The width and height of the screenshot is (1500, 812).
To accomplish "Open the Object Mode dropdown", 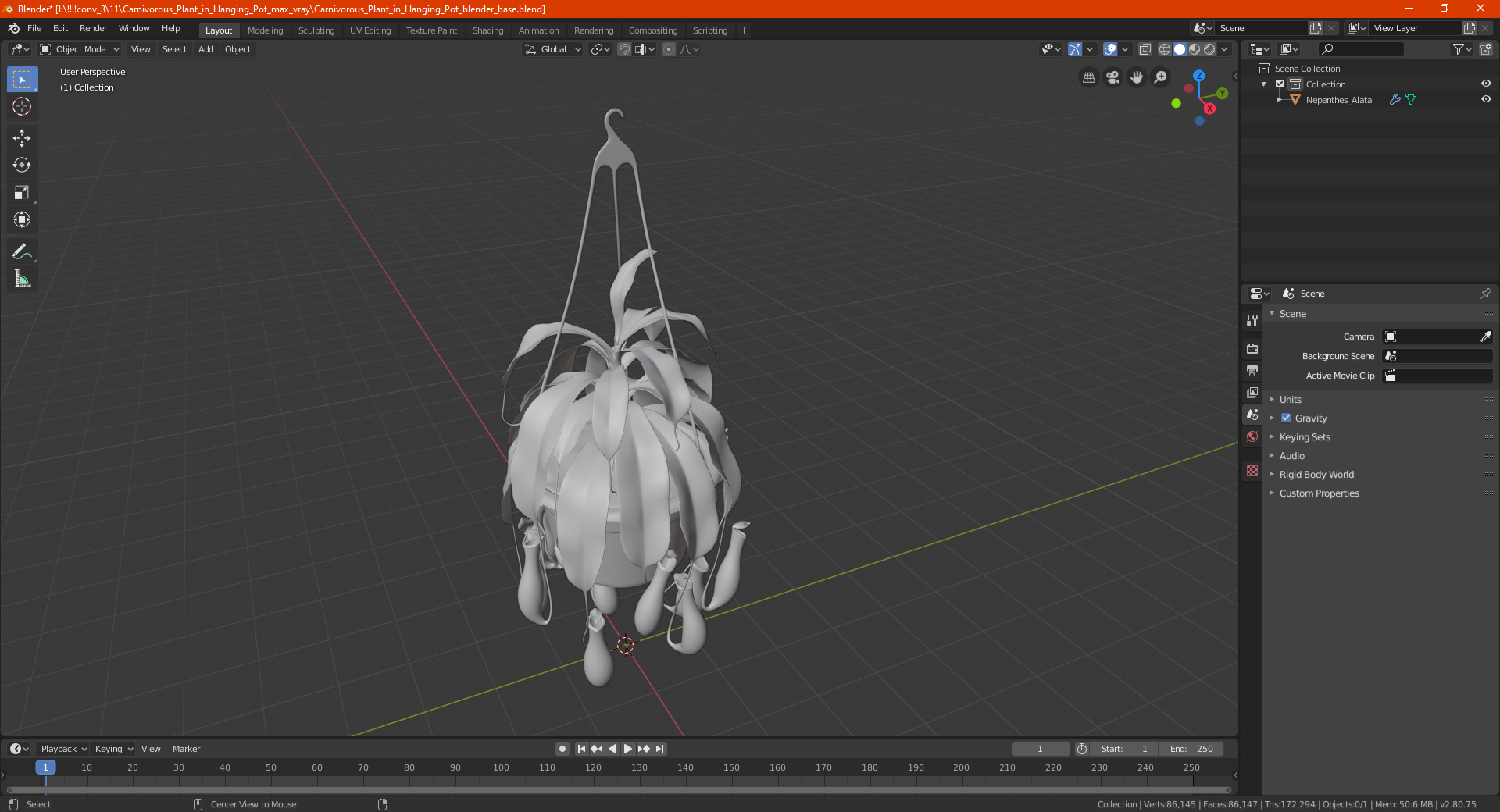I will (x=80, y=49).
